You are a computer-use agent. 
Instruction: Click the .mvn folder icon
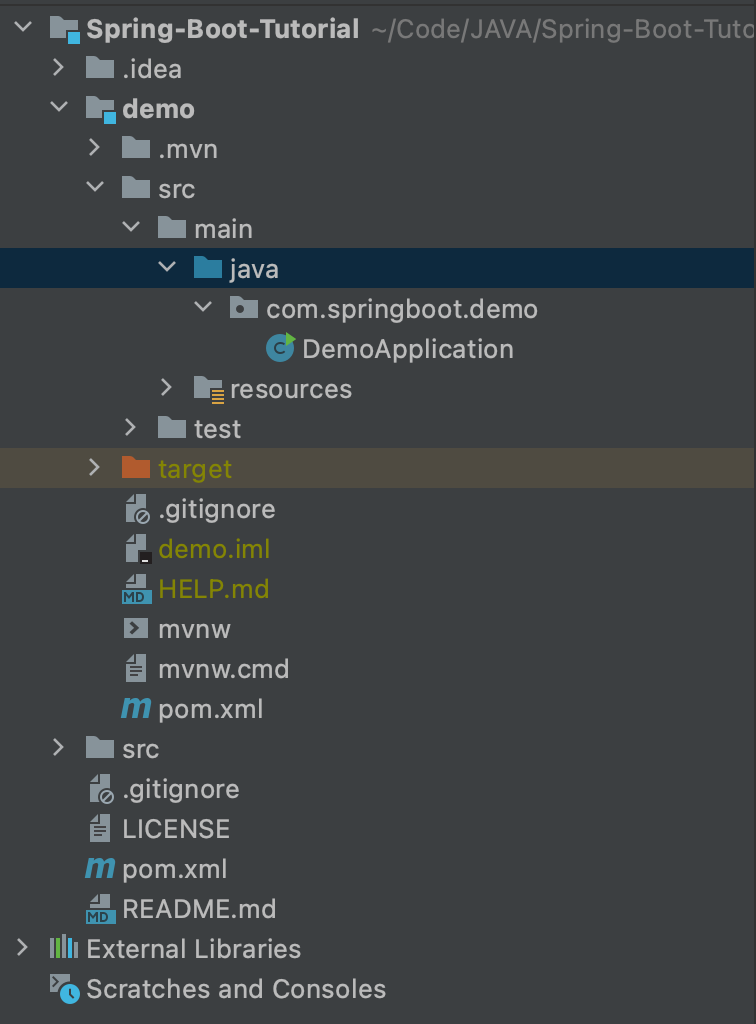(x=136, y=148)
